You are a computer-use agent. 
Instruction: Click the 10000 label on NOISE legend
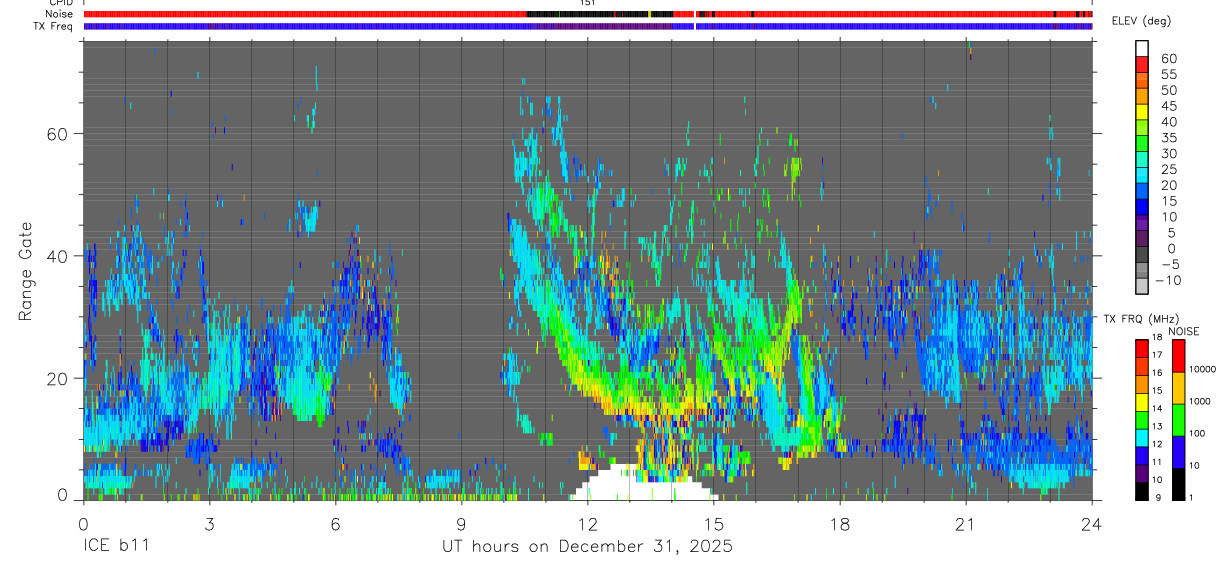click(x=1202, y=370)
